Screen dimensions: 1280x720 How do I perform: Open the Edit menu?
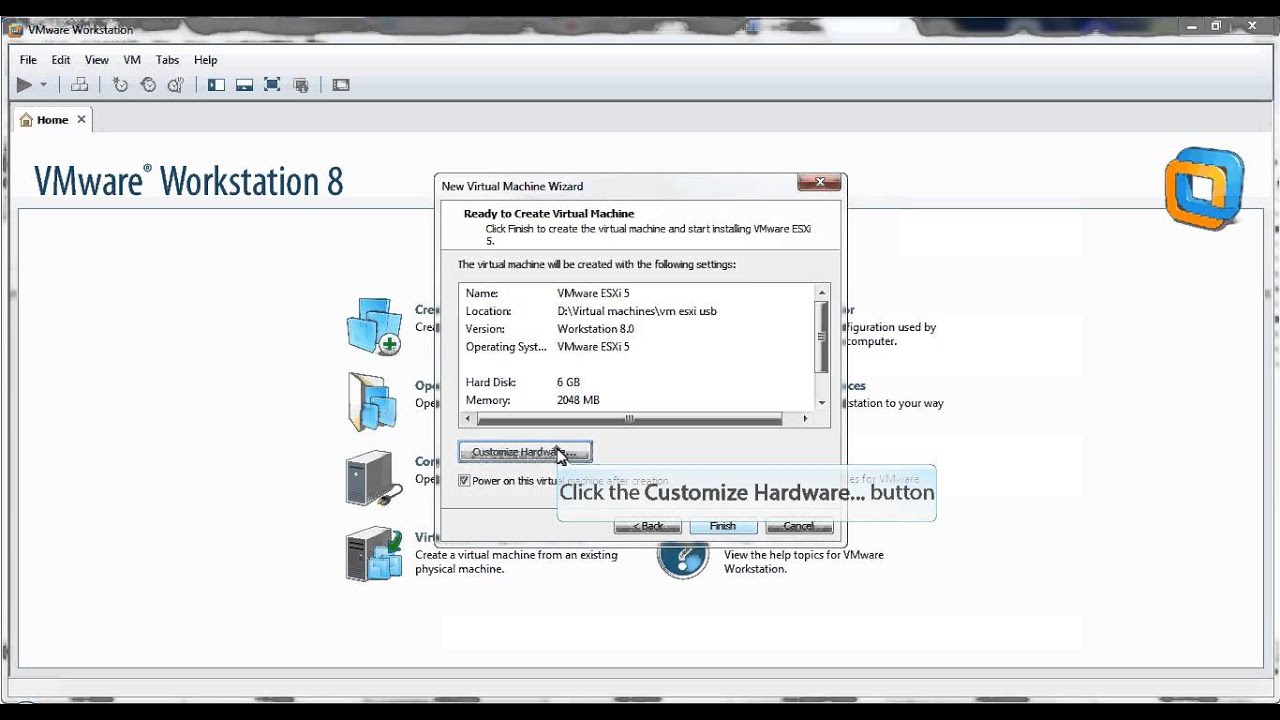click(x=61, y=60)
